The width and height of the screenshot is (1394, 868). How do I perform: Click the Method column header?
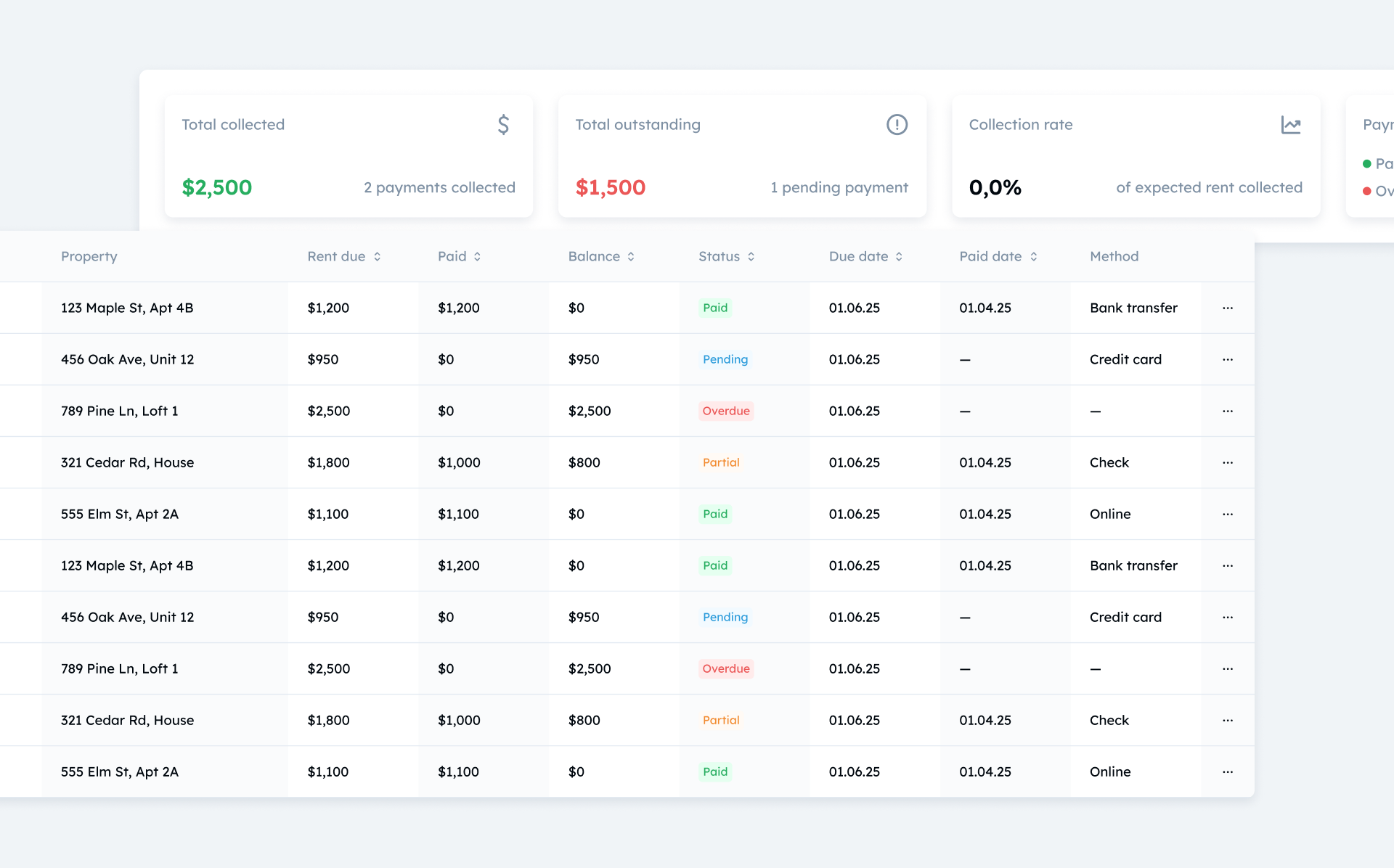click(1113, 256)
